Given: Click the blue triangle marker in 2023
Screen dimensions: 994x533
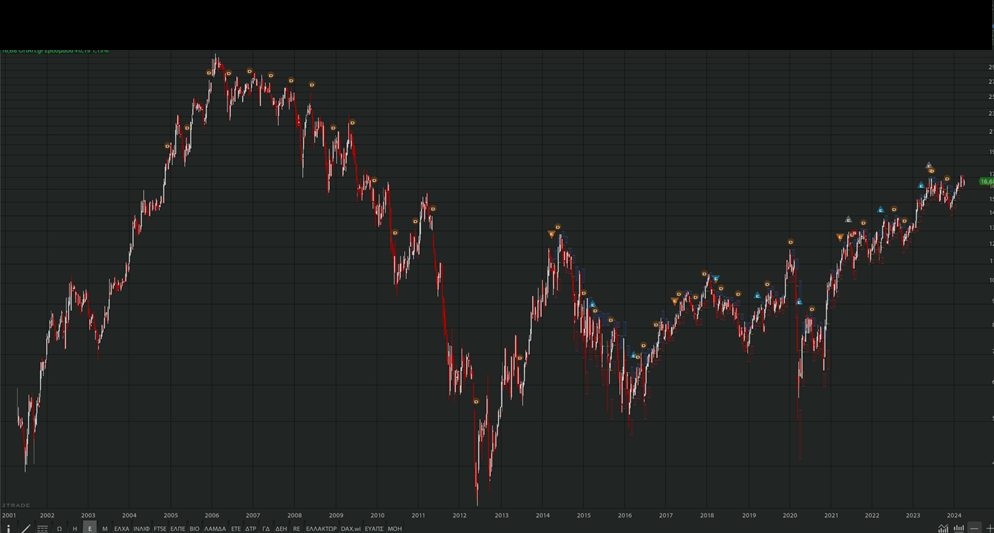Looking at the screenshot, I should [921, 185].
